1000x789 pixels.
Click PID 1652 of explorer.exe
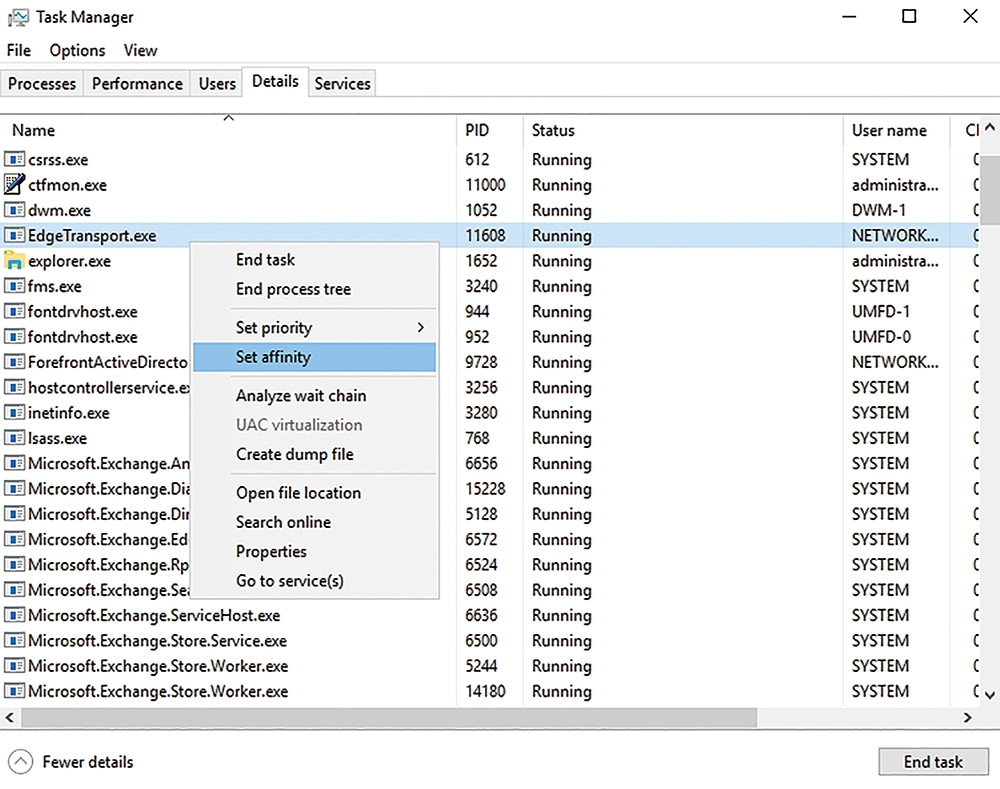[x=481, y=261]
